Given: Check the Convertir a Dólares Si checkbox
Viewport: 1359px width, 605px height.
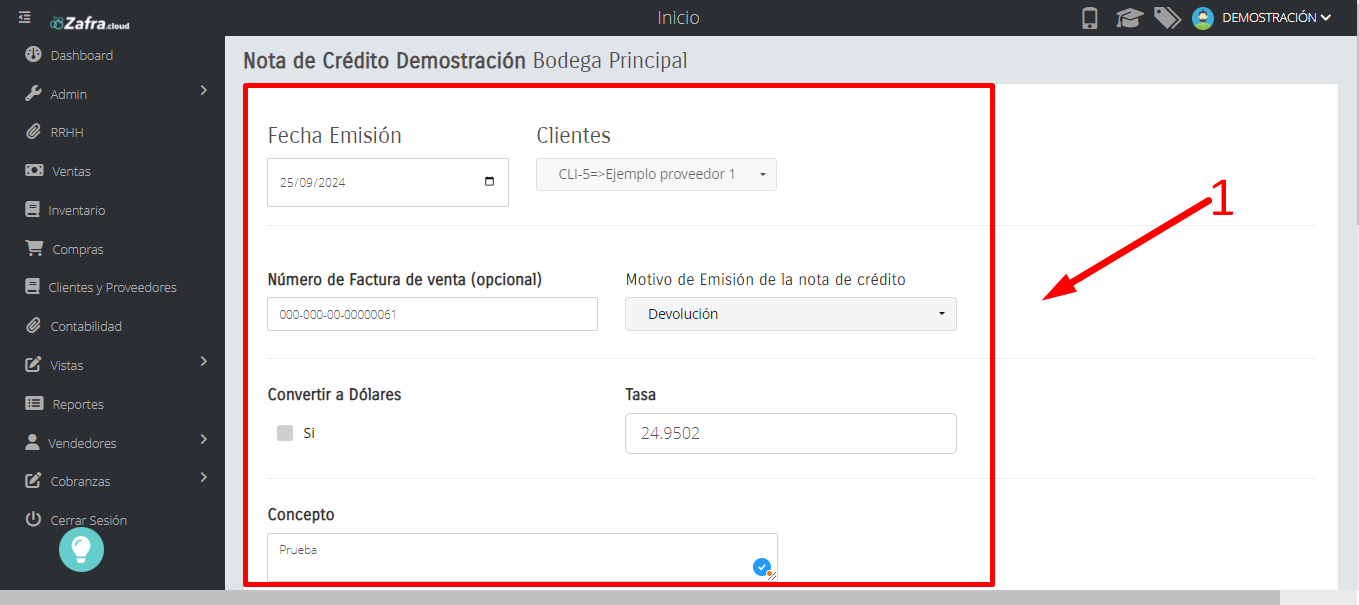Looking at the screenshot, I should click(285, 433).
